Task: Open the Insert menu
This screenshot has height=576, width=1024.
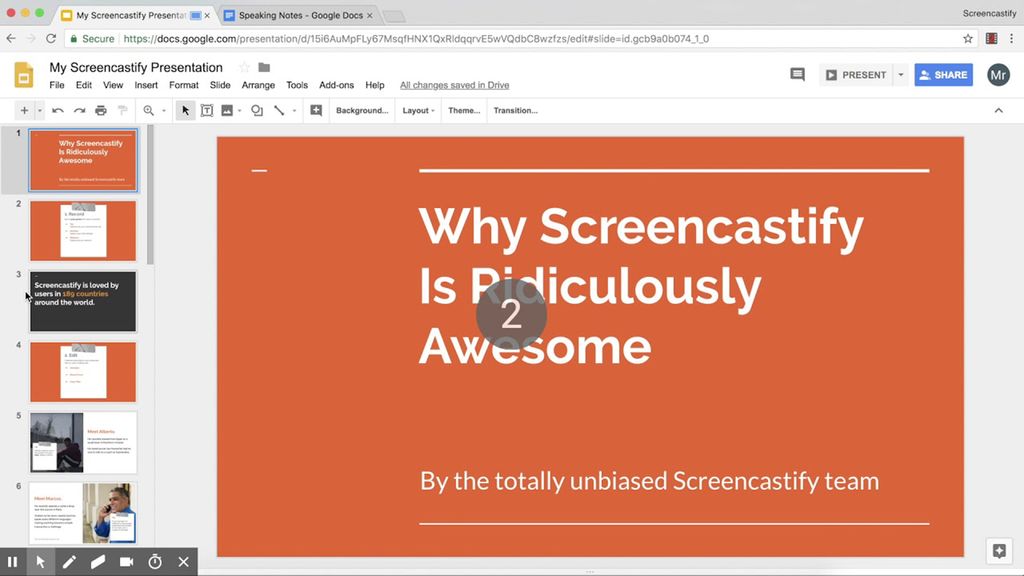Action: (146, 85)
